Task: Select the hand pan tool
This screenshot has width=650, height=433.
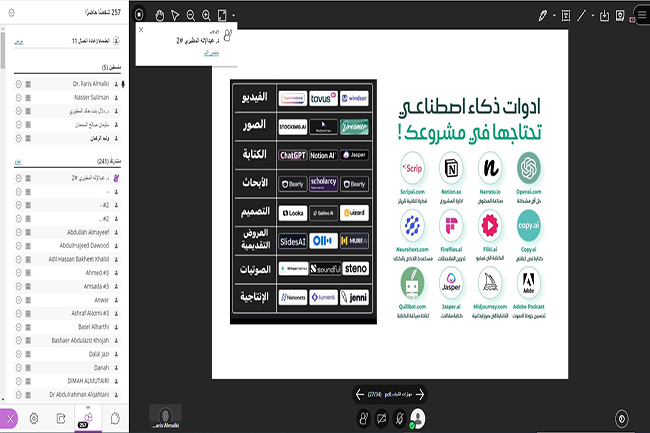Action: click(x=160, y=15)
